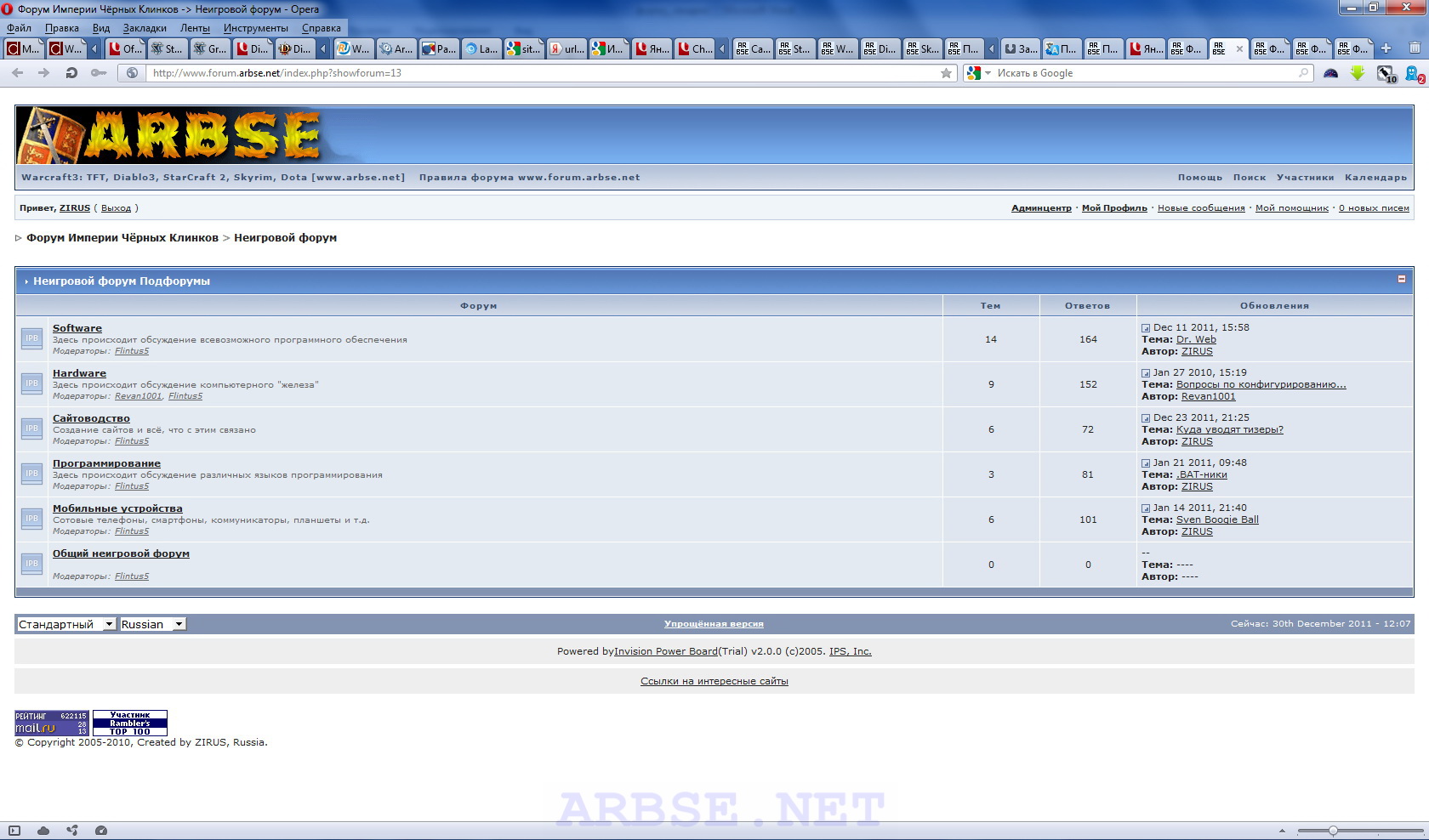1429x840 pixels.
Task: Open the Вид menu
Action: (x=101, y=28)
